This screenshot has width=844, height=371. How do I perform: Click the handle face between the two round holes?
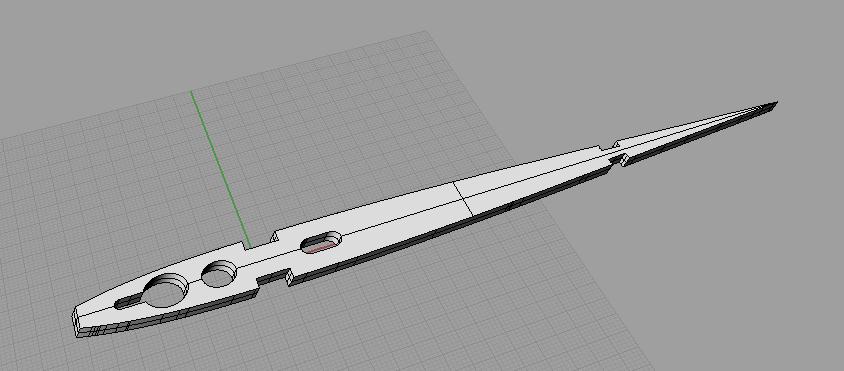[194, 272]
